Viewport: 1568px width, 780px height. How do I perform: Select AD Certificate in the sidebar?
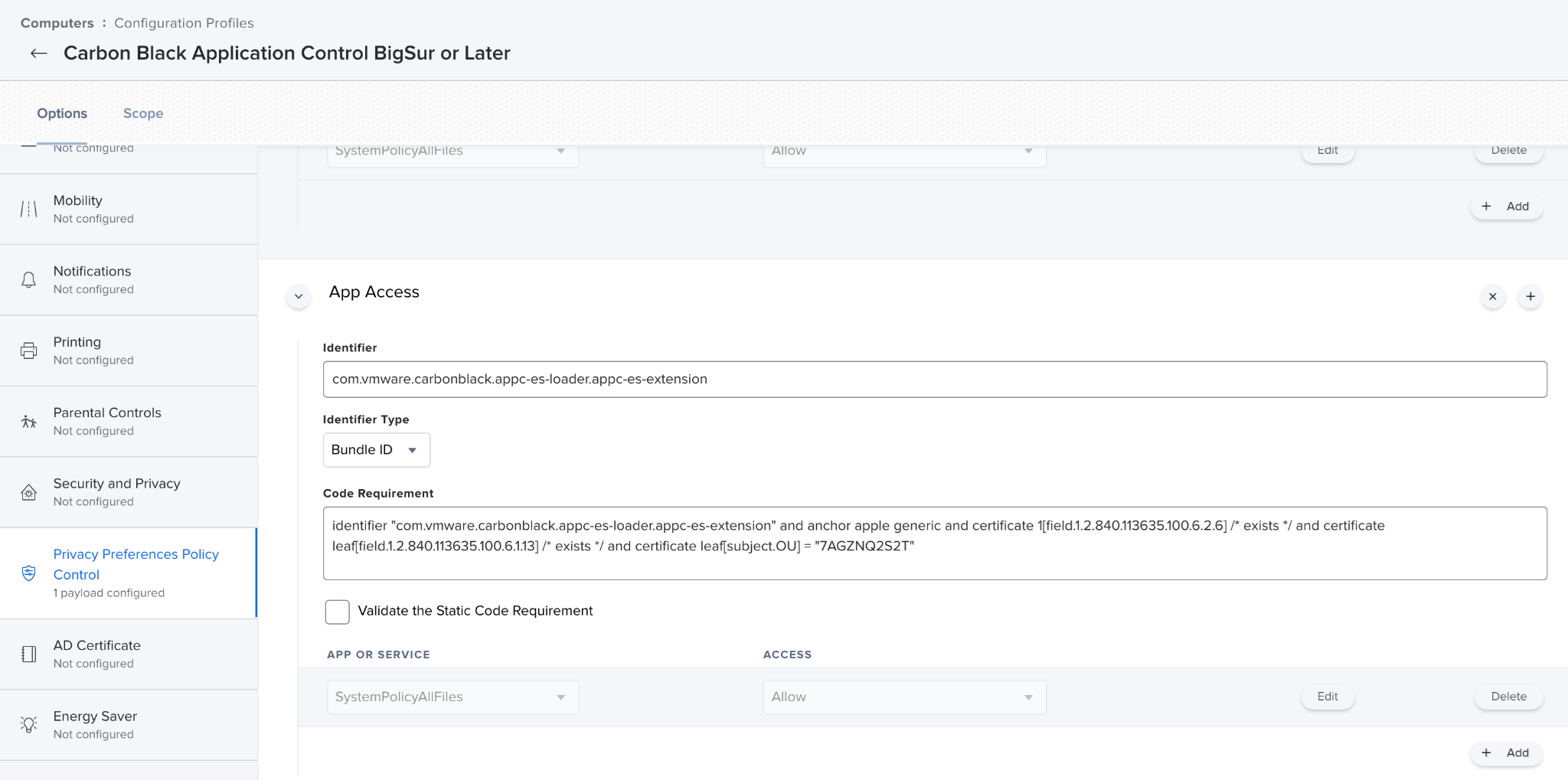129,654
